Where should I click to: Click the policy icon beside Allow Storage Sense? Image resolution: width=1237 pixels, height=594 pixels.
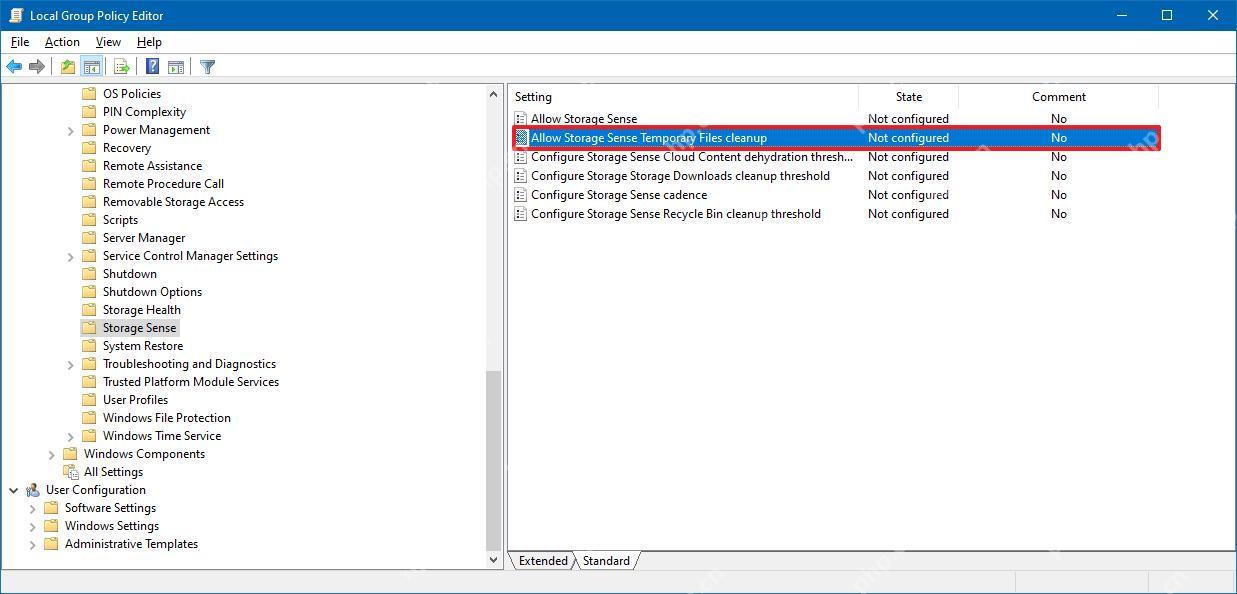click(x=520, y=119)
